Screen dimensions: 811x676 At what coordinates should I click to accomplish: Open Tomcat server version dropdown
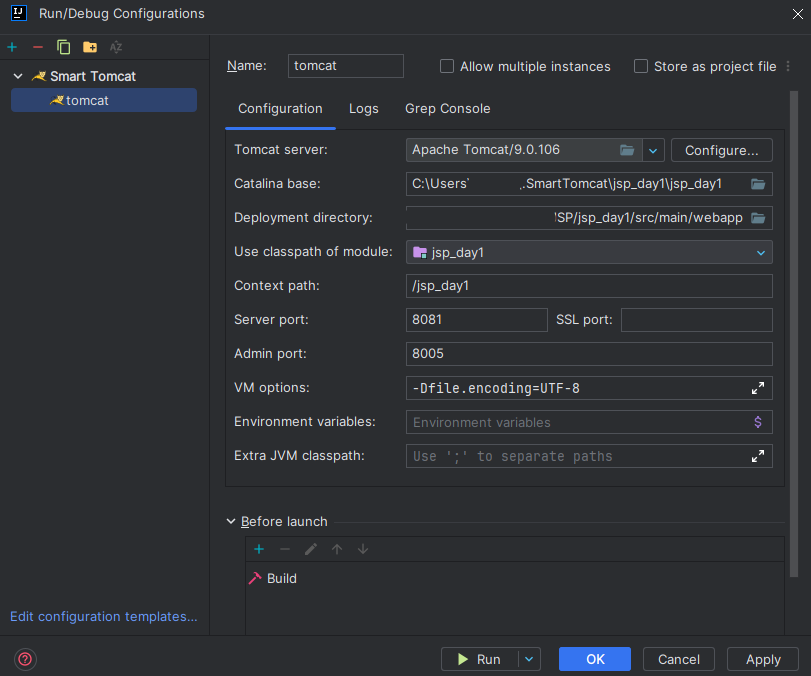pos(653,151)
